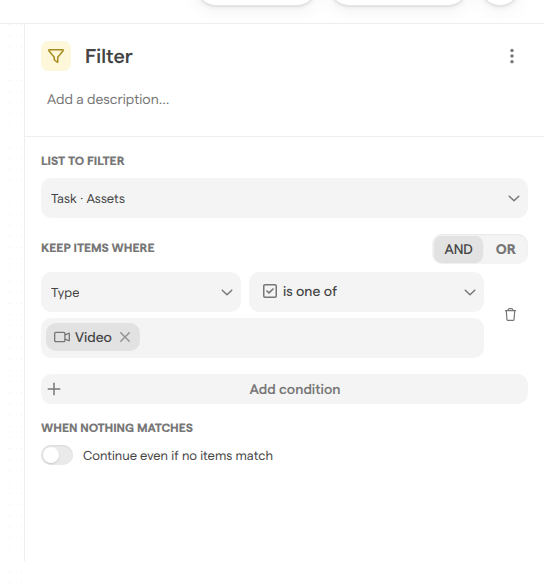544x584 pixels.
Task: Open the 'is one of' operator dropdown
Action: tap(366, 292)
